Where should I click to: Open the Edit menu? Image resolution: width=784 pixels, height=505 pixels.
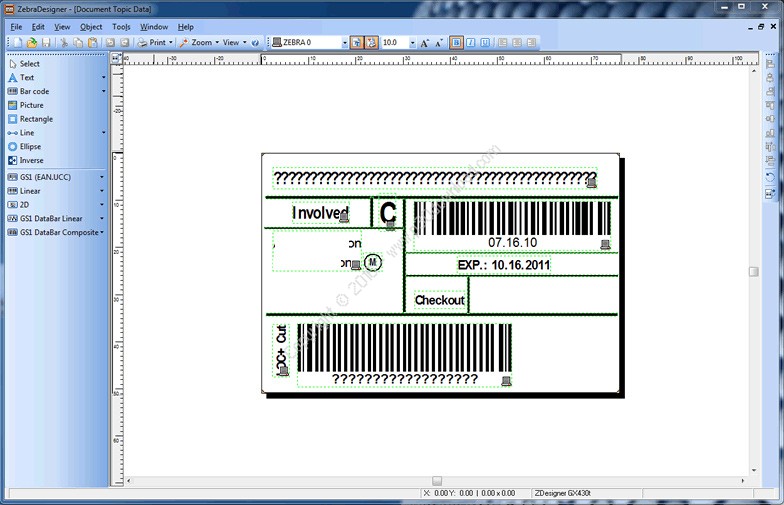pyautogui.click(x=38, y=27)
